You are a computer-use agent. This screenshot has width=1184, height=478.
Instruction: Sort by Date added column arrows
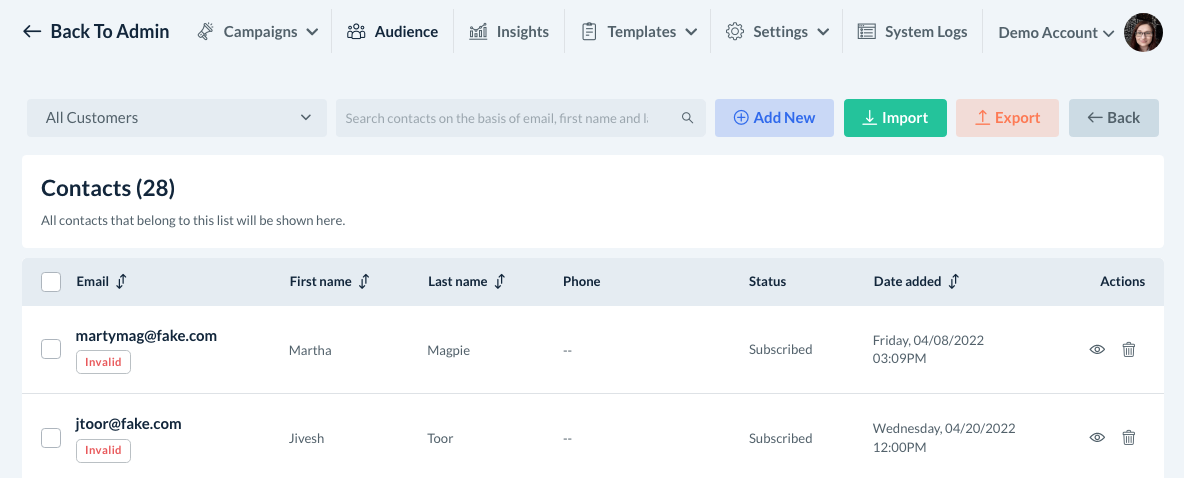pos(953,282)
